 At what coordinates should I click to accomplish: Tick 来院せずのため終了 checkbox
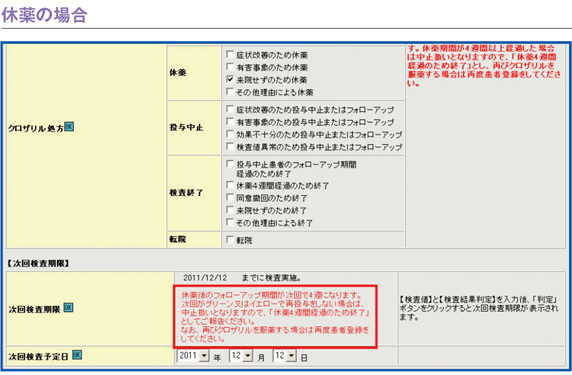click(230, 210)
